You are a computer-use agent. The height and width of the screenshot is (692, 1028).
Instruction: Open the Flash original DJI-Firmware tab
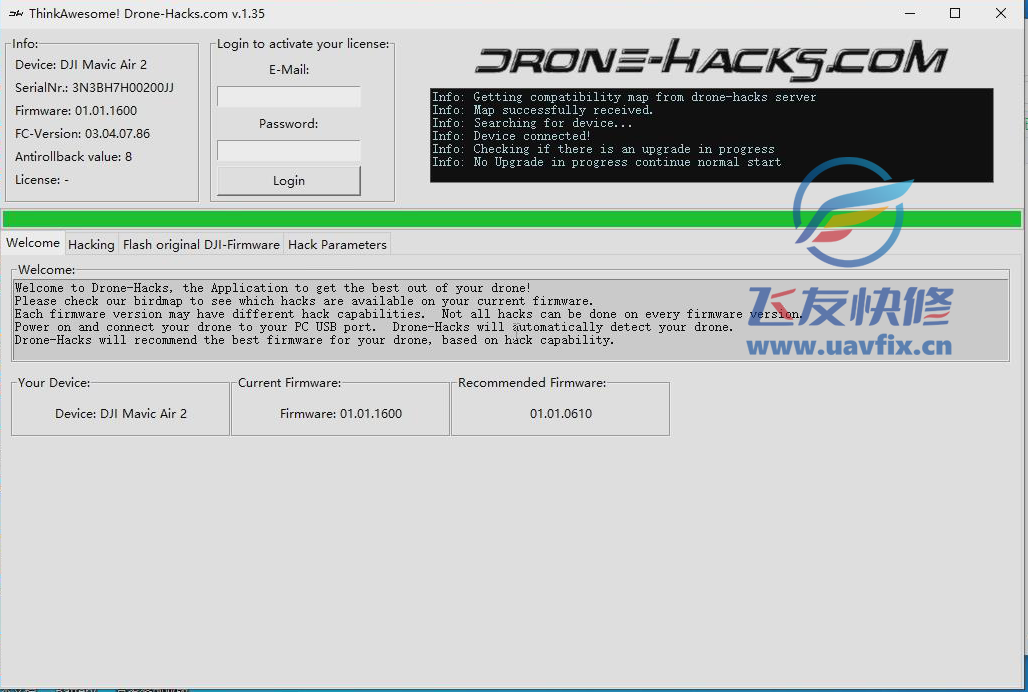tap(201, 244)
